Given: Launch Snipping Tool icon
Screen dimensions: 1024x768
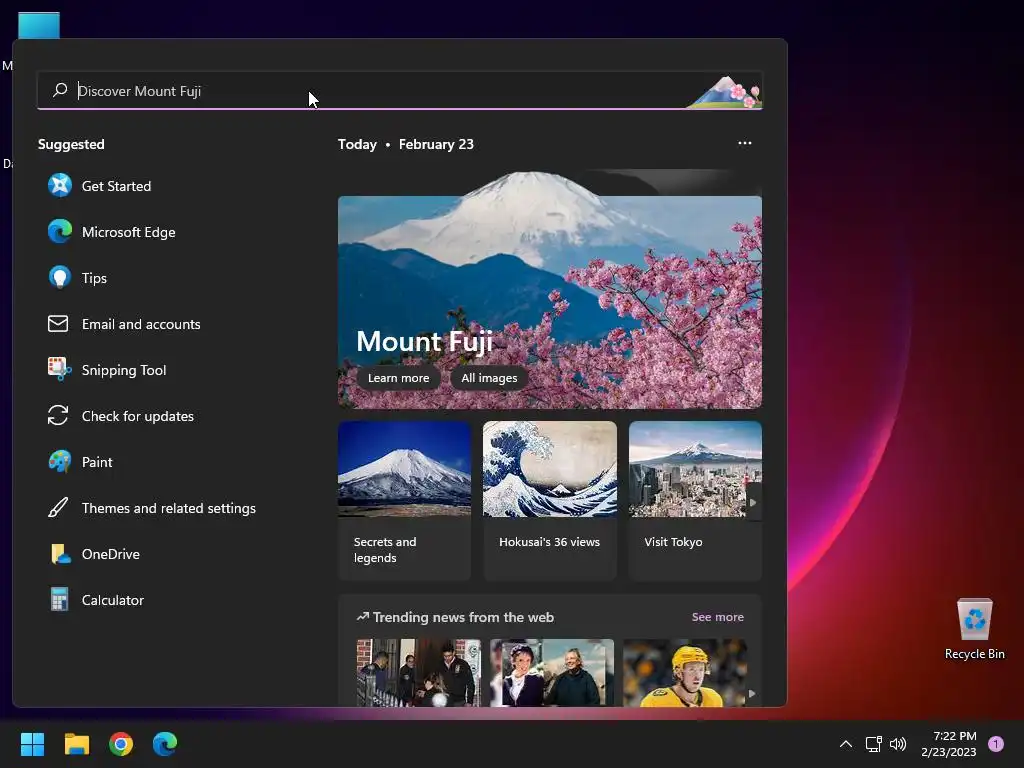Looking at the screenshot, I should point(59,370).
